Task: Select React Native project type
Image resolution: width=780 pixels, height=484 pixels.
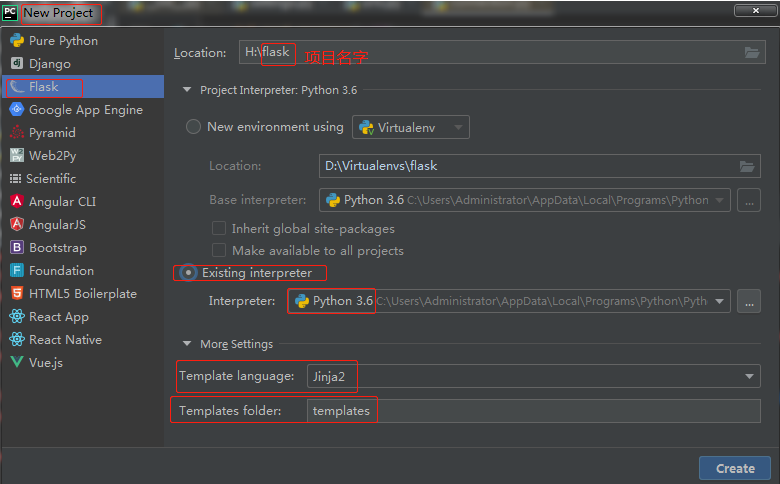Action: 83,339
